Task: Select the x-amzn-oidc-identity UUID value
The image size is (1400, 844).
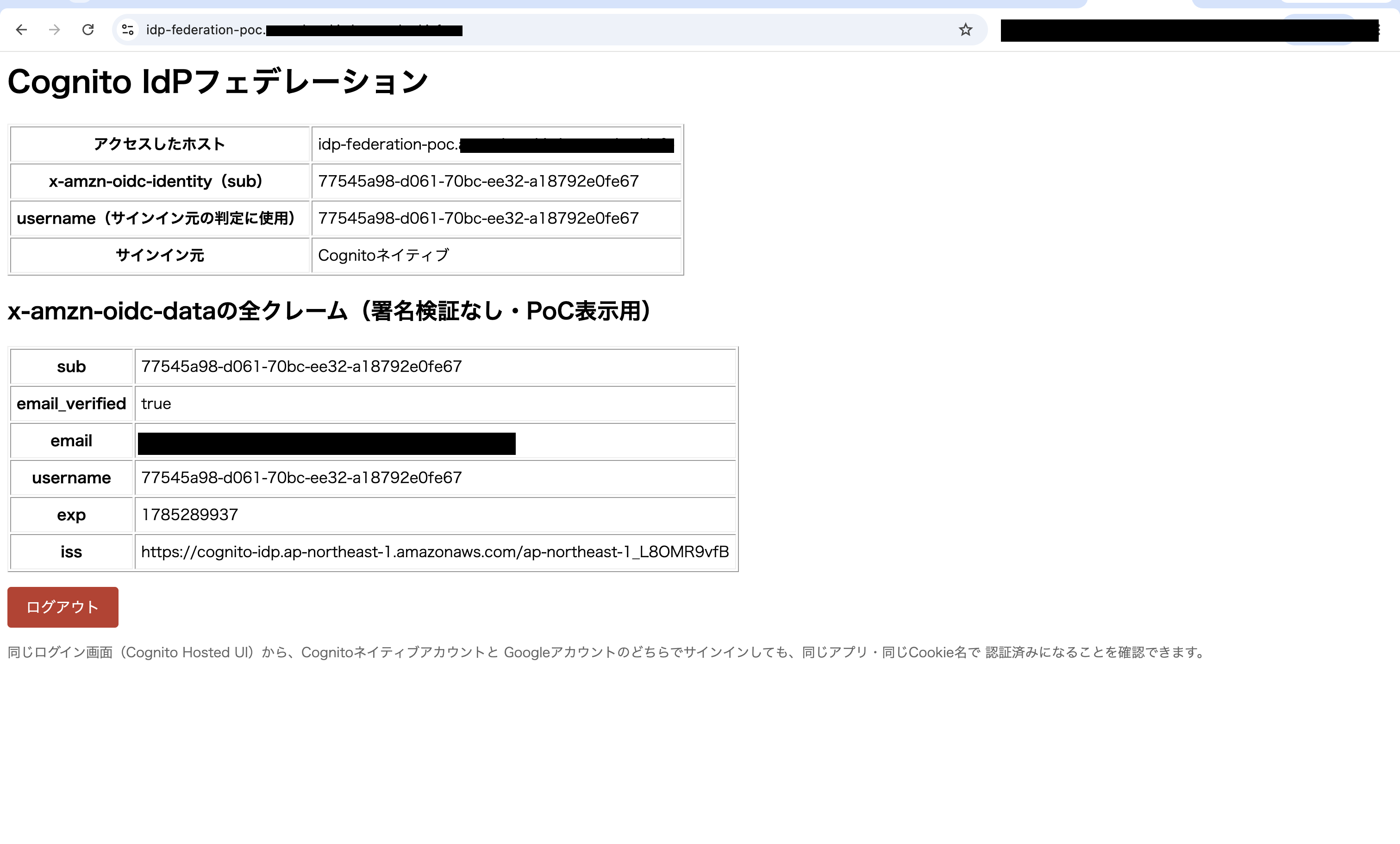Action: point(478,181)
